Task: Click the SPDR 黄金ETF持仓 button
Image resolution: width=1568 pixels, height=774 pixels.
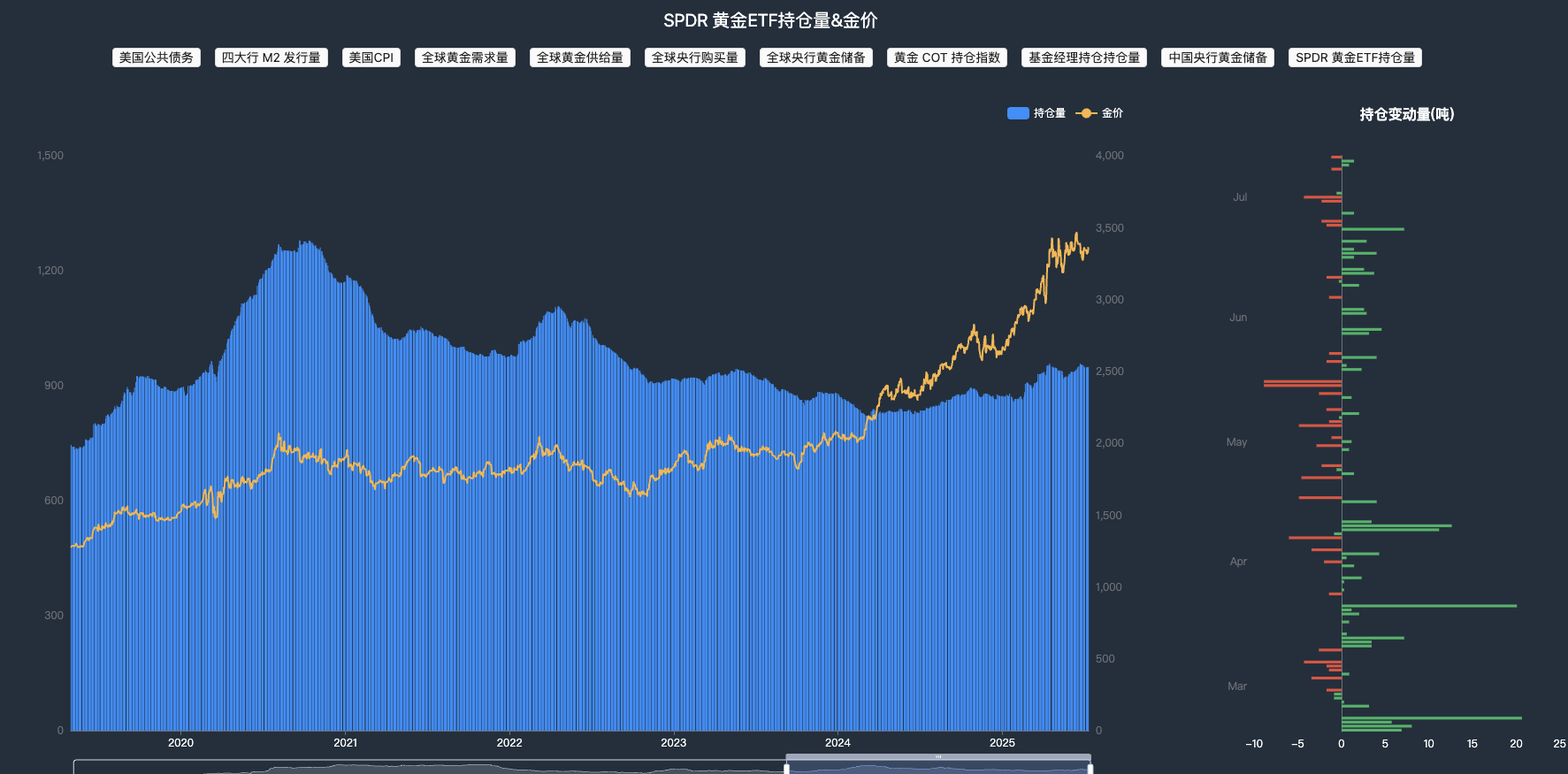Action: click(x=1355, y=57)
